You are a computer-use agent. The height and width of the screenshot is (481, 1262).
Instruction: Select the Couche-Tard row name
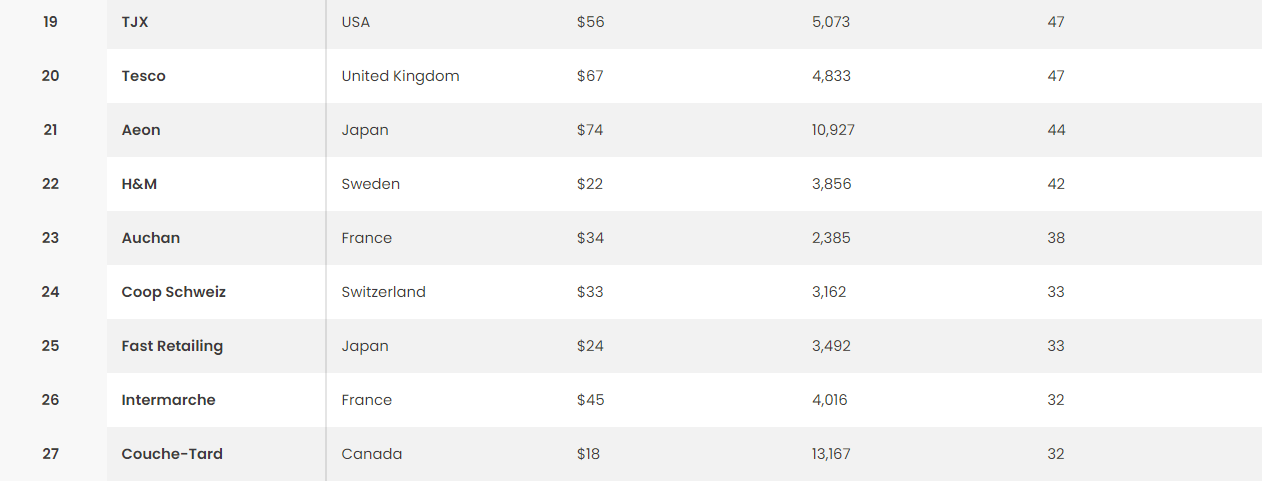tap(172, 454)
